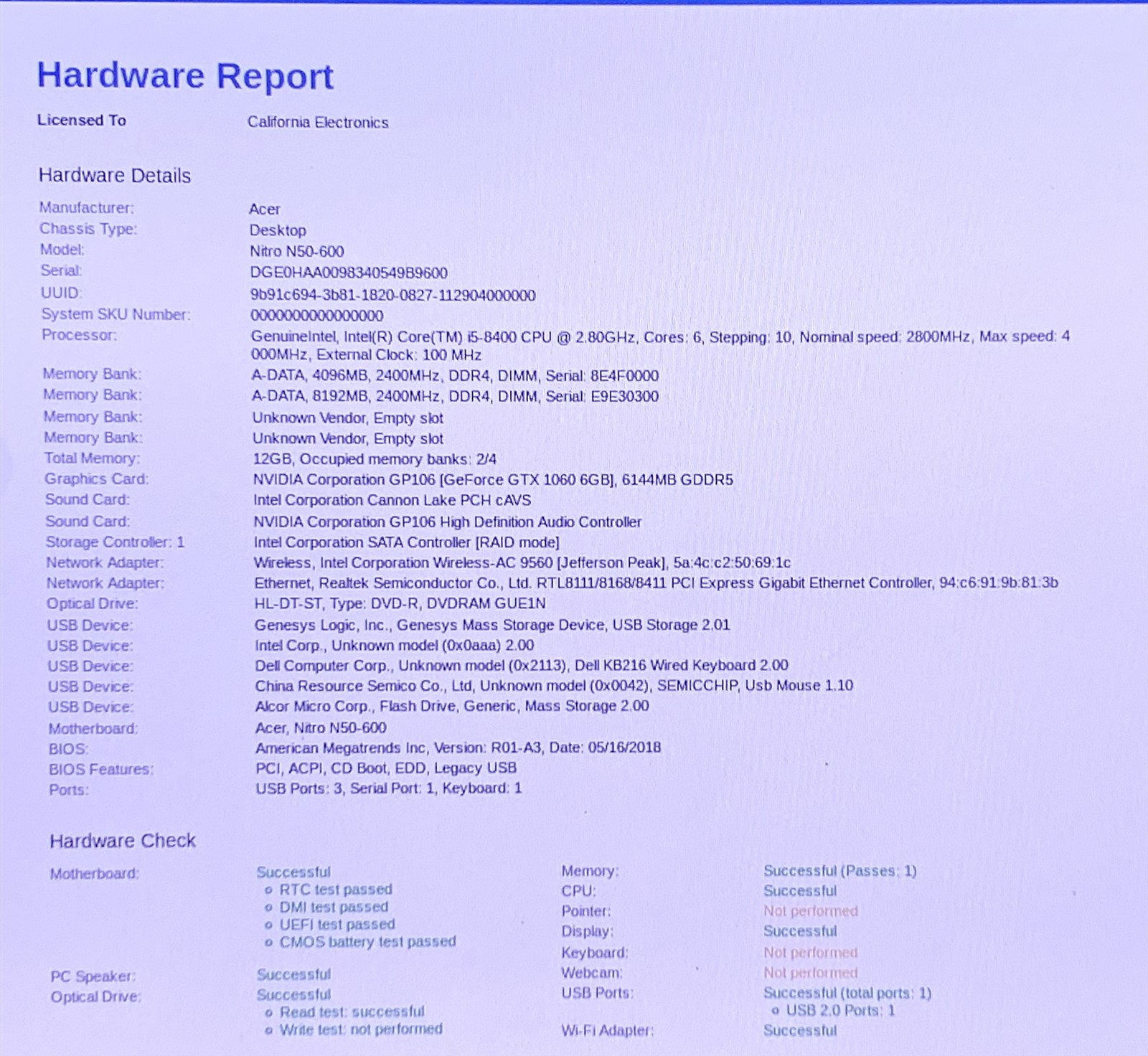Select total memory value 12GB
Image resolution: width=1148 pixels, height=1056 pixels.
(x=375, y=459)
